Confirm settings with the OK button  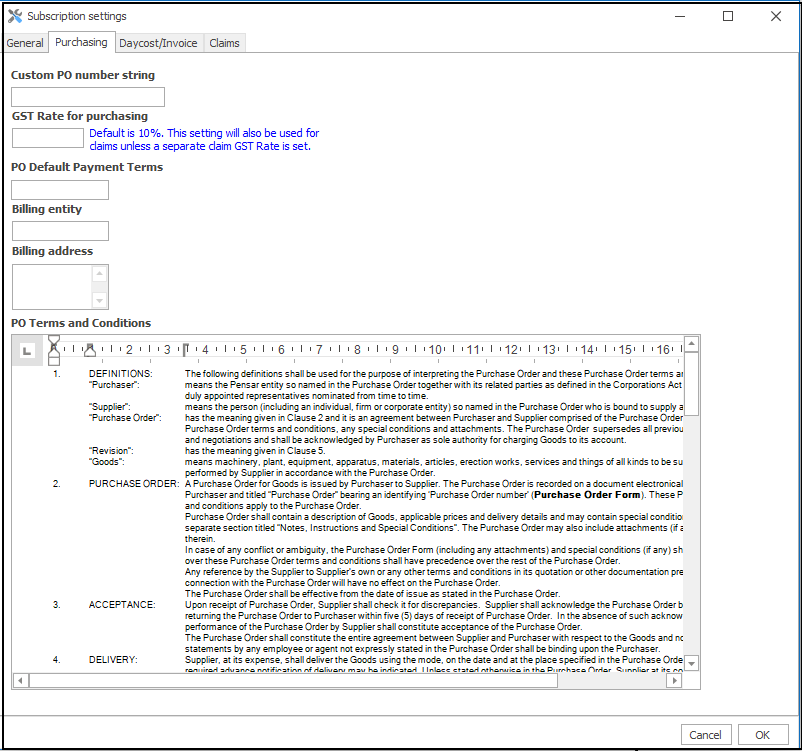(762, 735)
